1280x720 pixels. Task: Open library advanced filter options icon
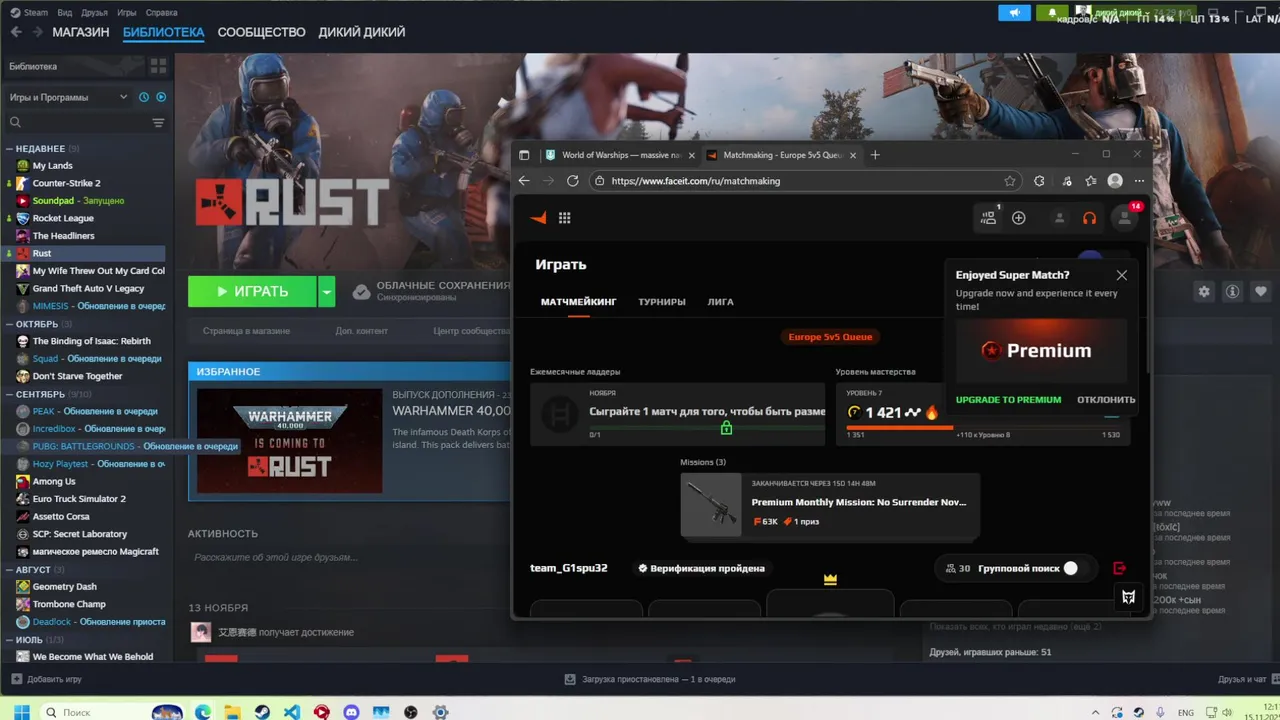pos(158,122)
